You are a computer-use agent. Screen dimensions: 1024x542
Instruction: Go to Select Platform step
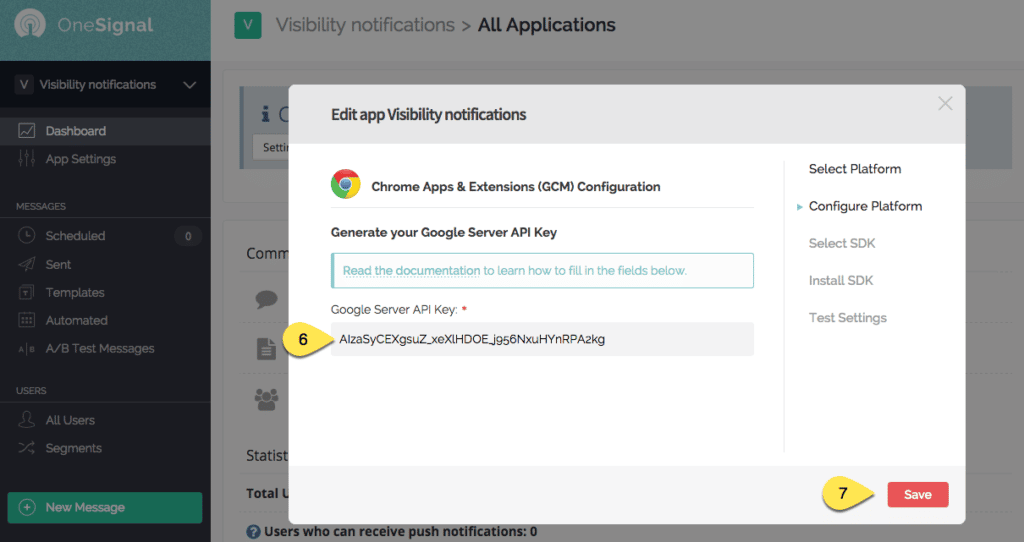click(x=854, y=169)
